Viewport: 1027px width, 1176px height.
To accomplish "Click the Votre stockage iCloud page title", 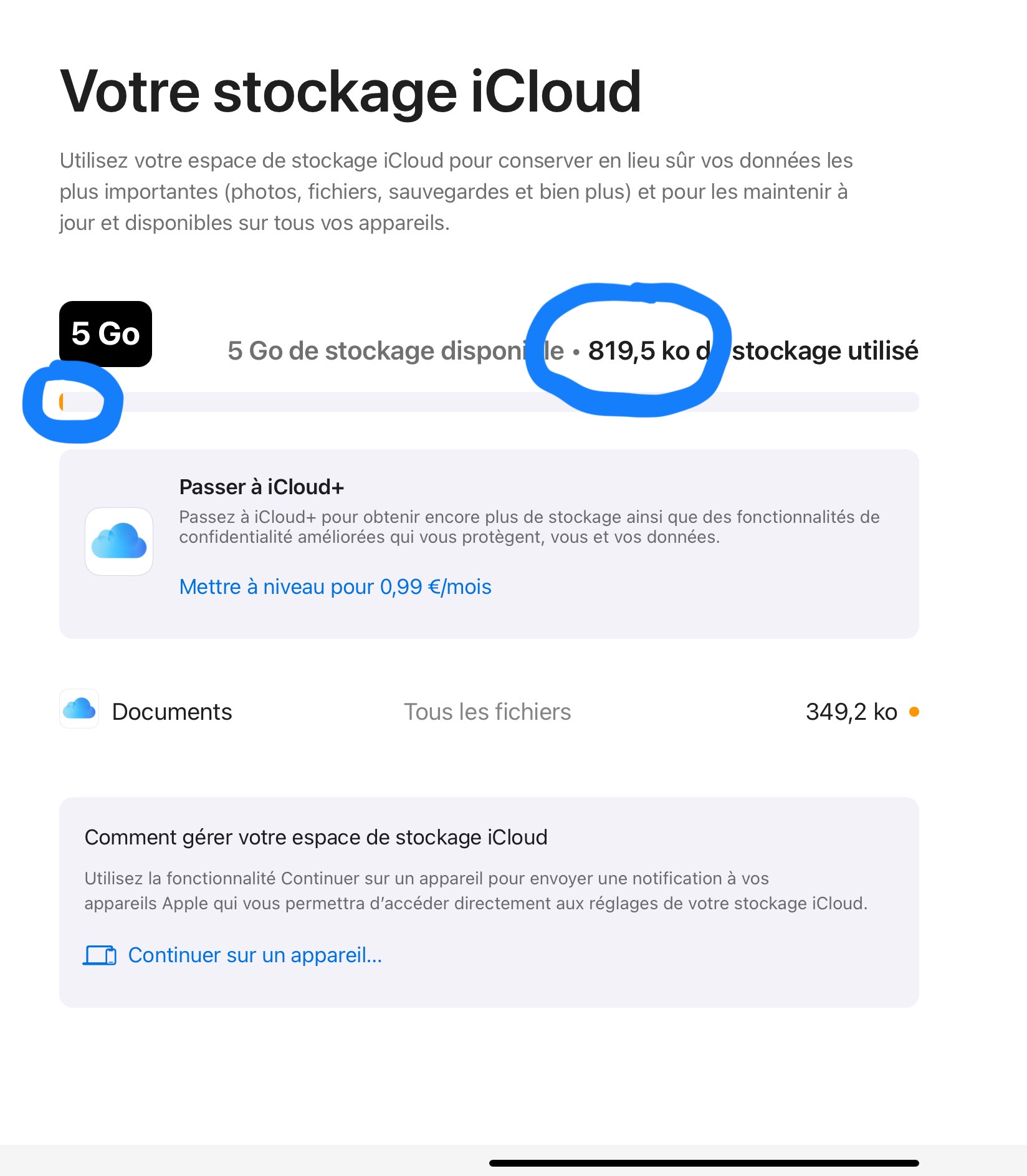I will pyautogui.click(x=350, y=92).
